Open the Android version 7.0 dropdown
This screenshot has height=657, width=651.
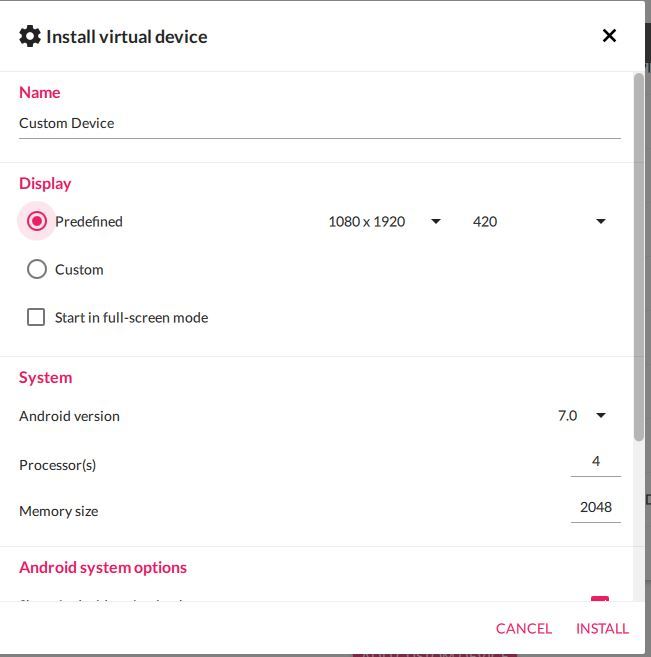click(x=582, y=416)
